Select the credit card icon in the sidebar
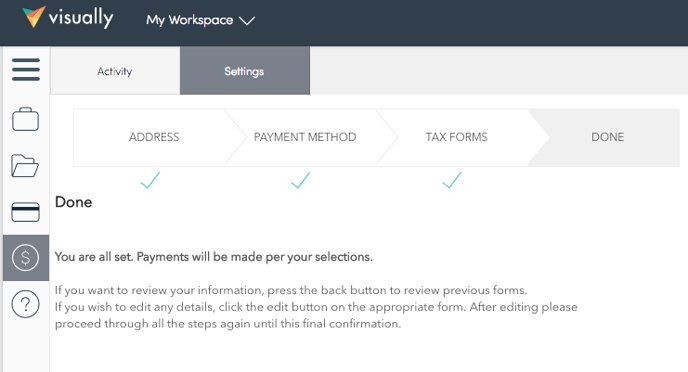This screenshot has width=688, height=372. point(25,212)
